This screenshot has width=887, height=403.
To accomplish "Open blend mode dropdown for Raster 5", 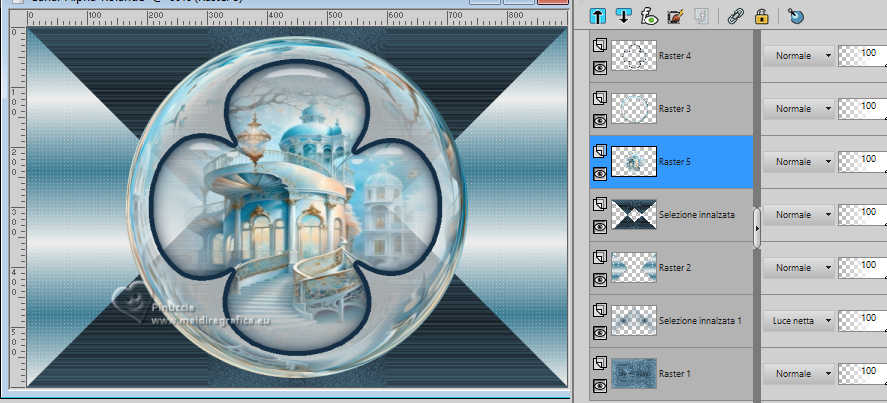I will click(x=799, y=161).
